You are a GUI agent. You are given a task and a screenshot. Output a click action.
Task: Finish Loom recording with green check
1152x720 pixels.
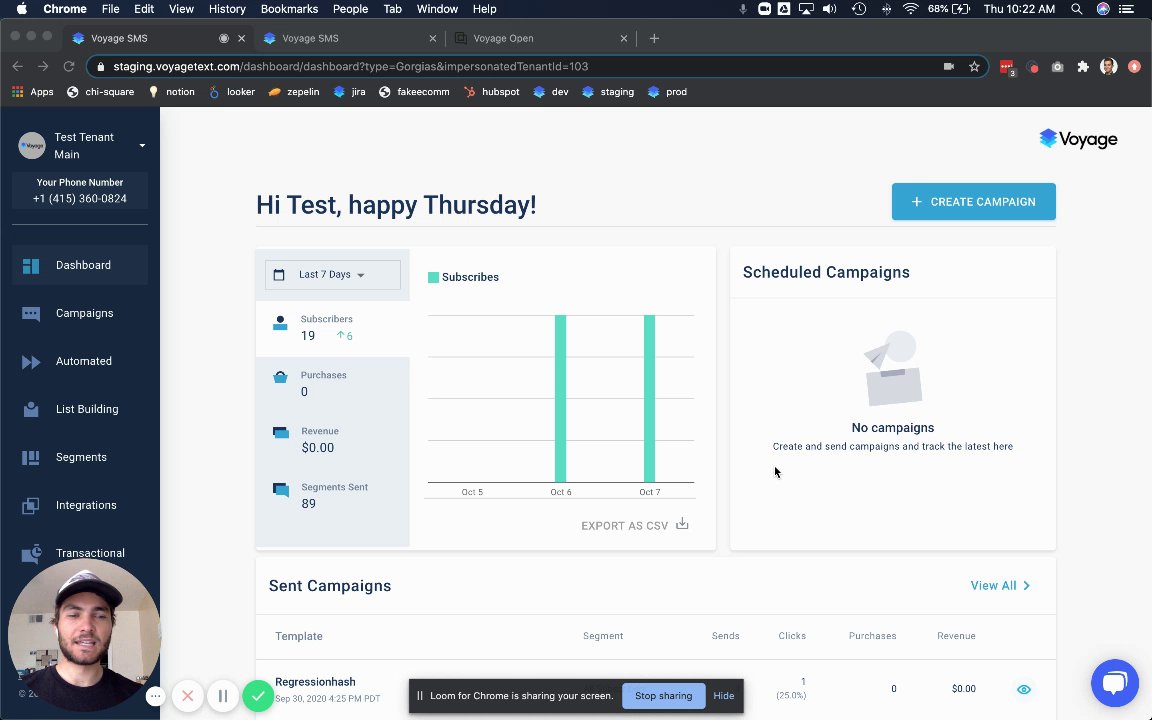click(258, 696)
